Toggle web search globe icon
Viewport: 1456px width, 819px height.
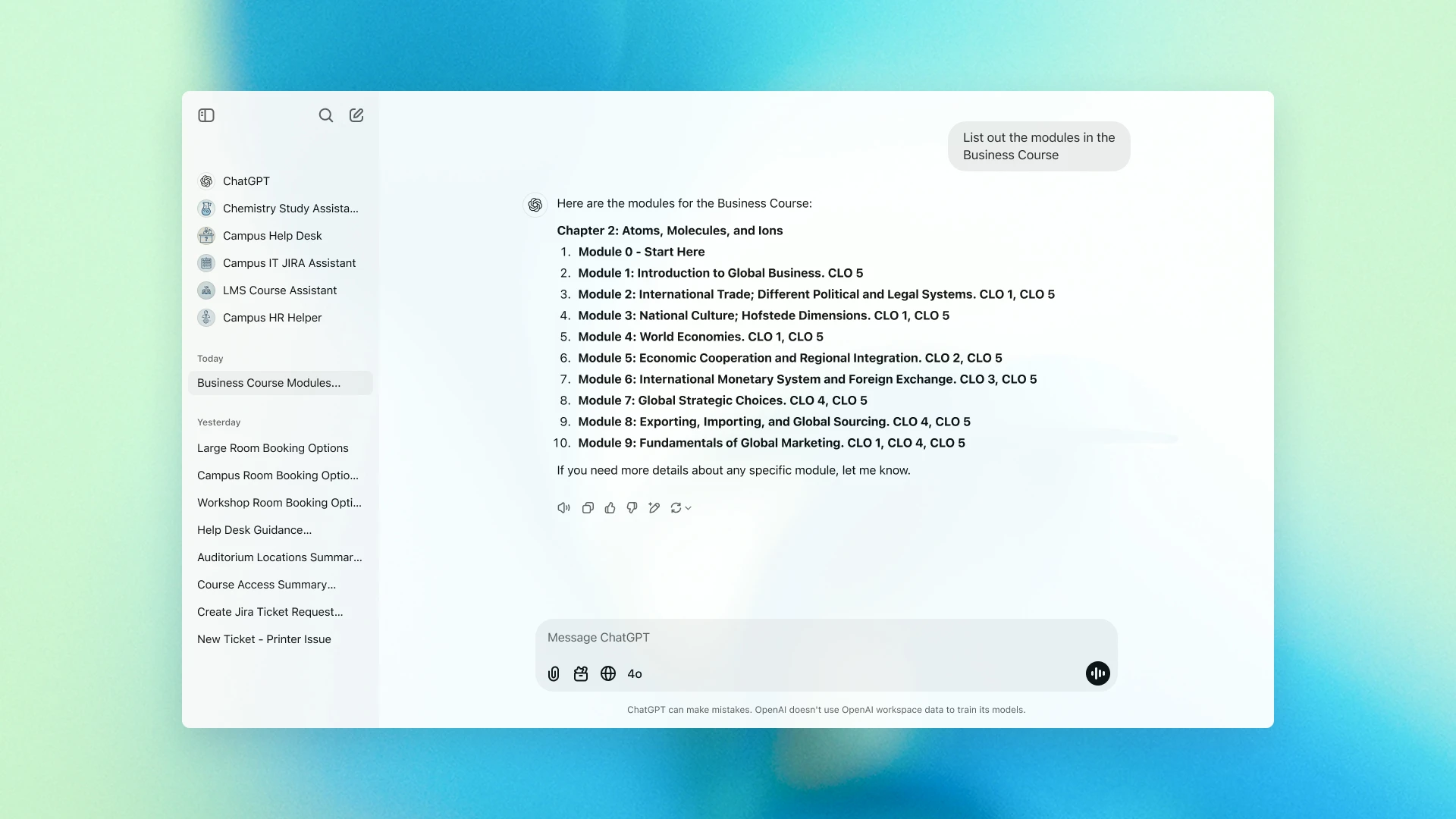click(x=608, y=673)
